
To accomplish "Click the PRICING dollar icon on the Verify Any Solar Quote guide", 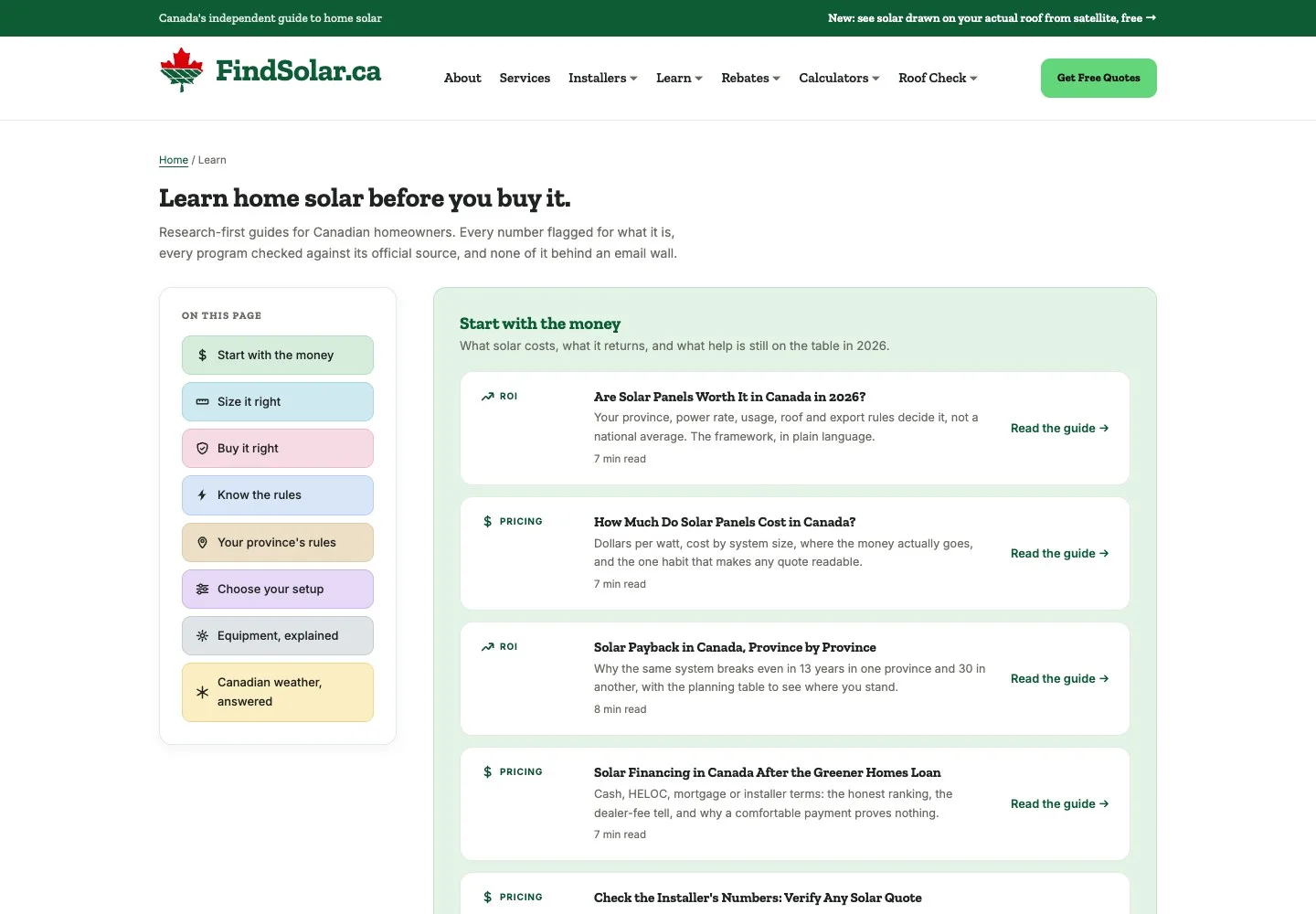I will coord(488,898).
